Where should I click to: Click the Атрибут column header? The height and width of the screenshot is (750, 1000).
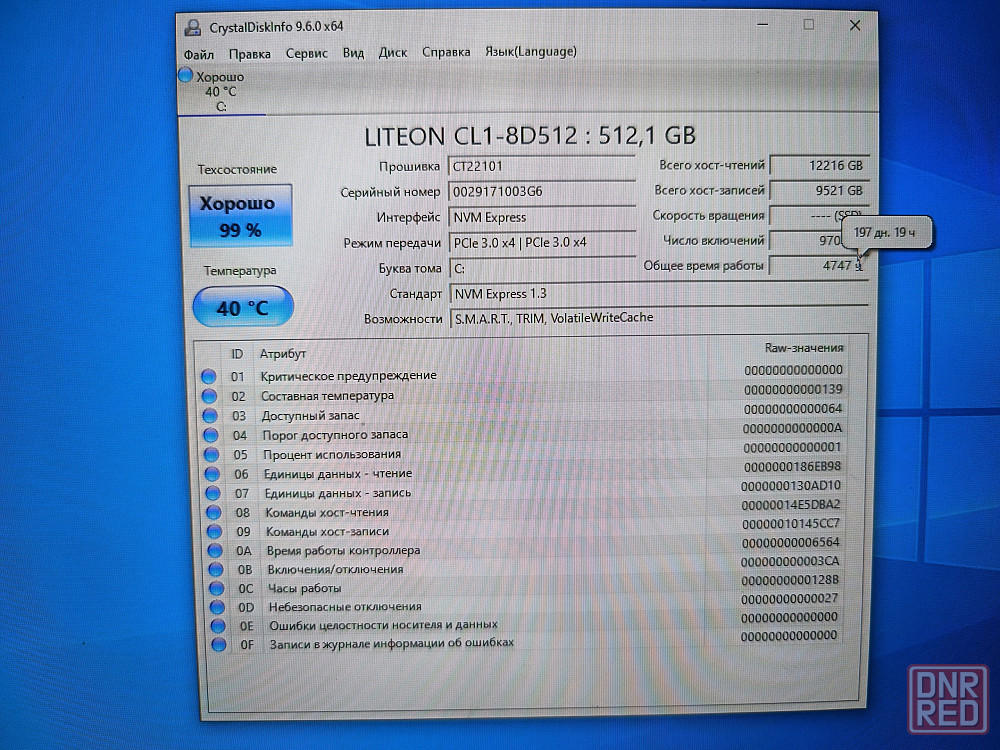283,353
